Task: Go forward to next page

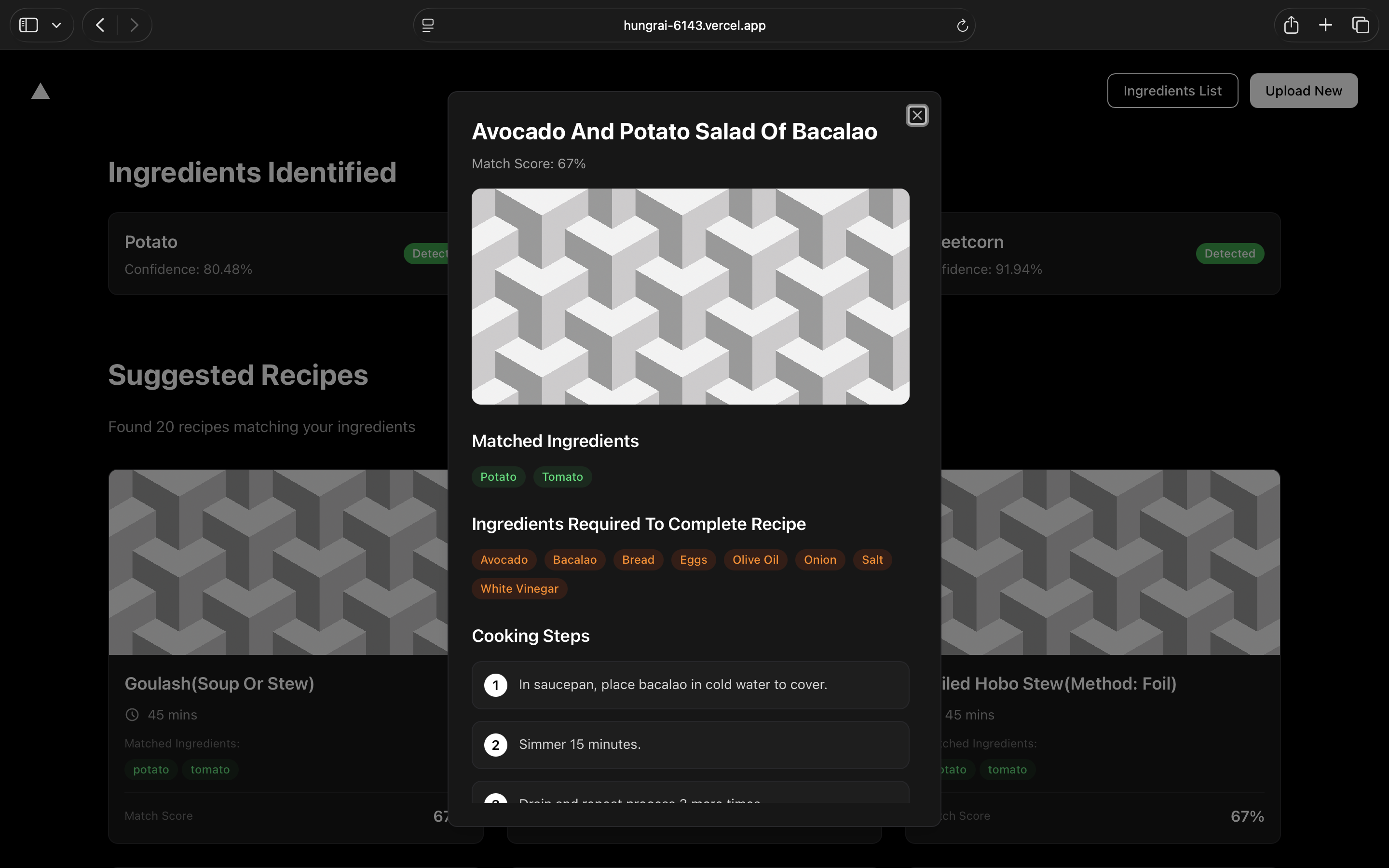Action: pyautogui.click(x=134, y=25)
